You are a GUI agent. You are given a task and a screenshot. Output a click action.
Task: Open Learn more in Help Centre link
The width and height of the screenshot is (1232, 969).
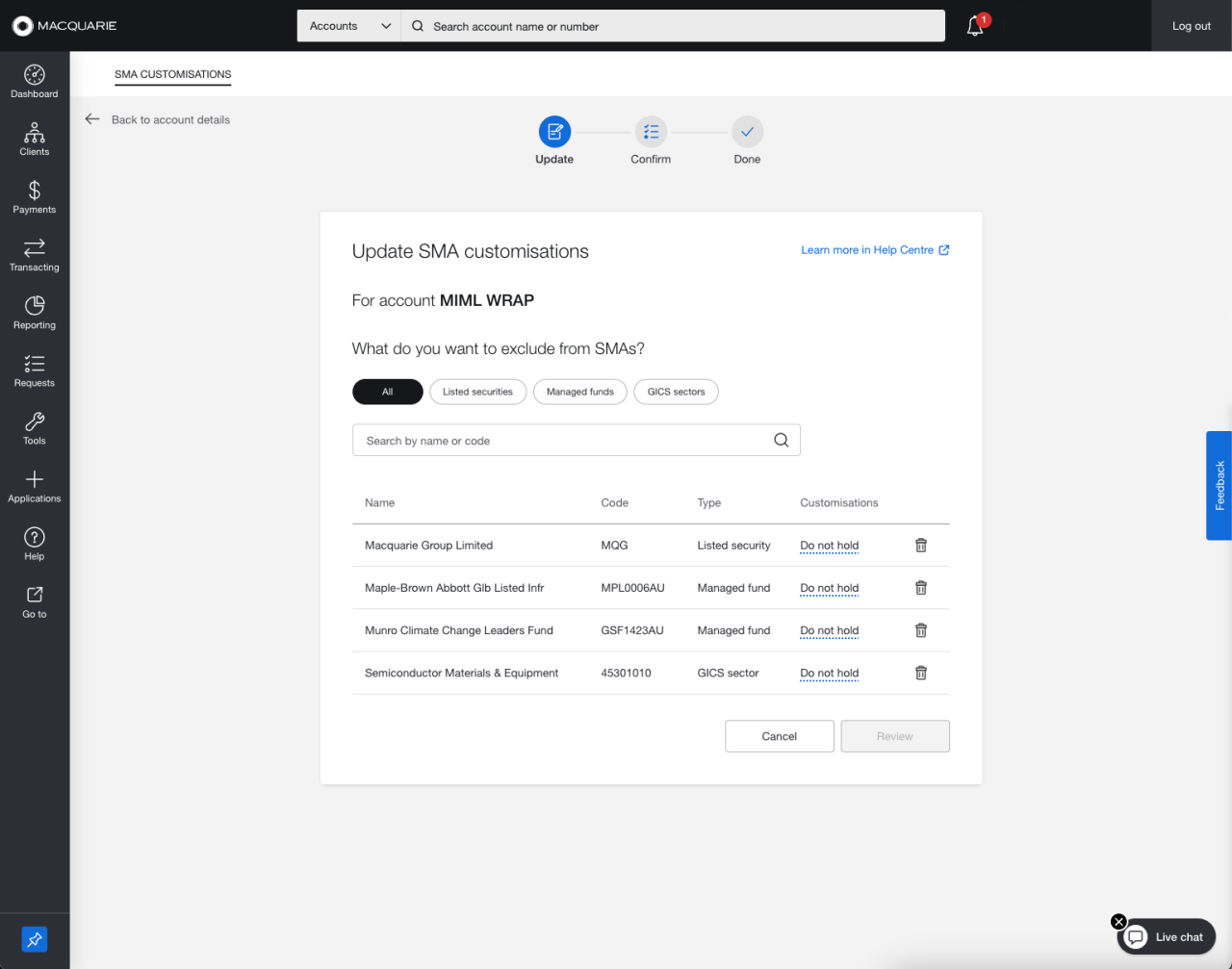coord(875,250)
